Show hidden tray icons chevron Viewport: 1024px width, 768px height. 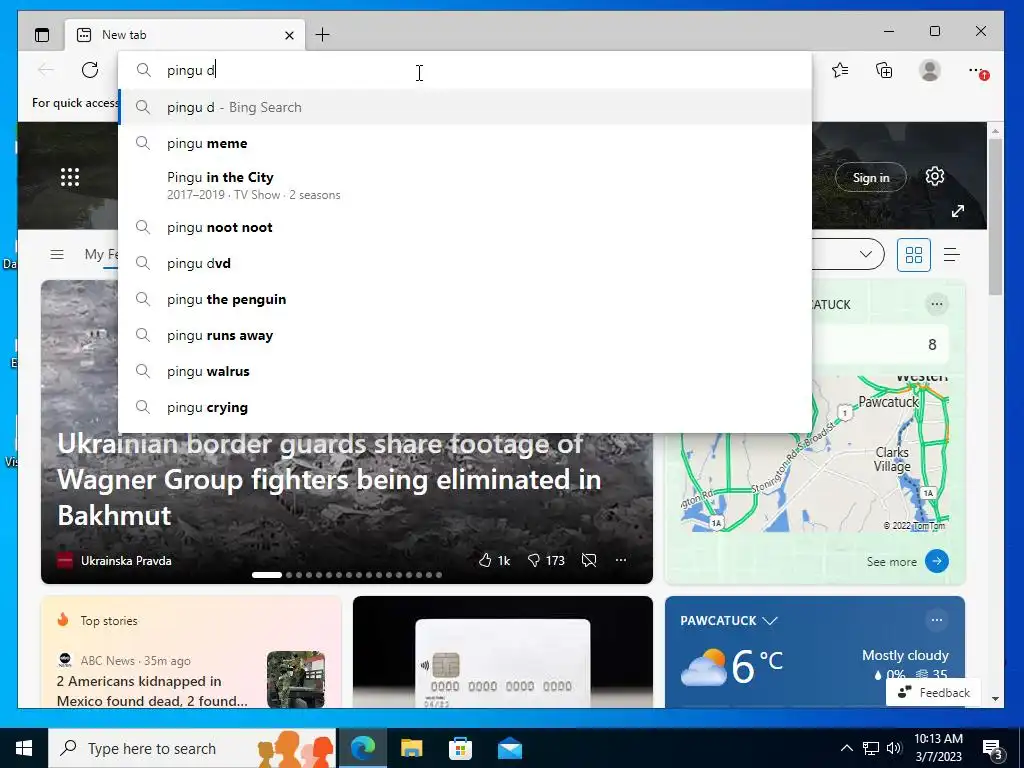846,748
